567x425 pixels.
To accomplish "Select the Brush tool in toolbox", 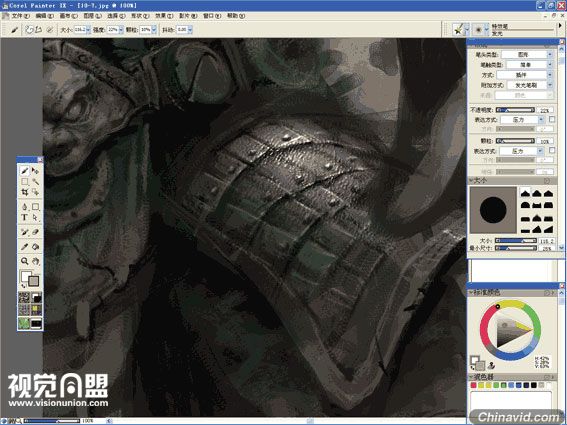I will (x=25, y=170).
